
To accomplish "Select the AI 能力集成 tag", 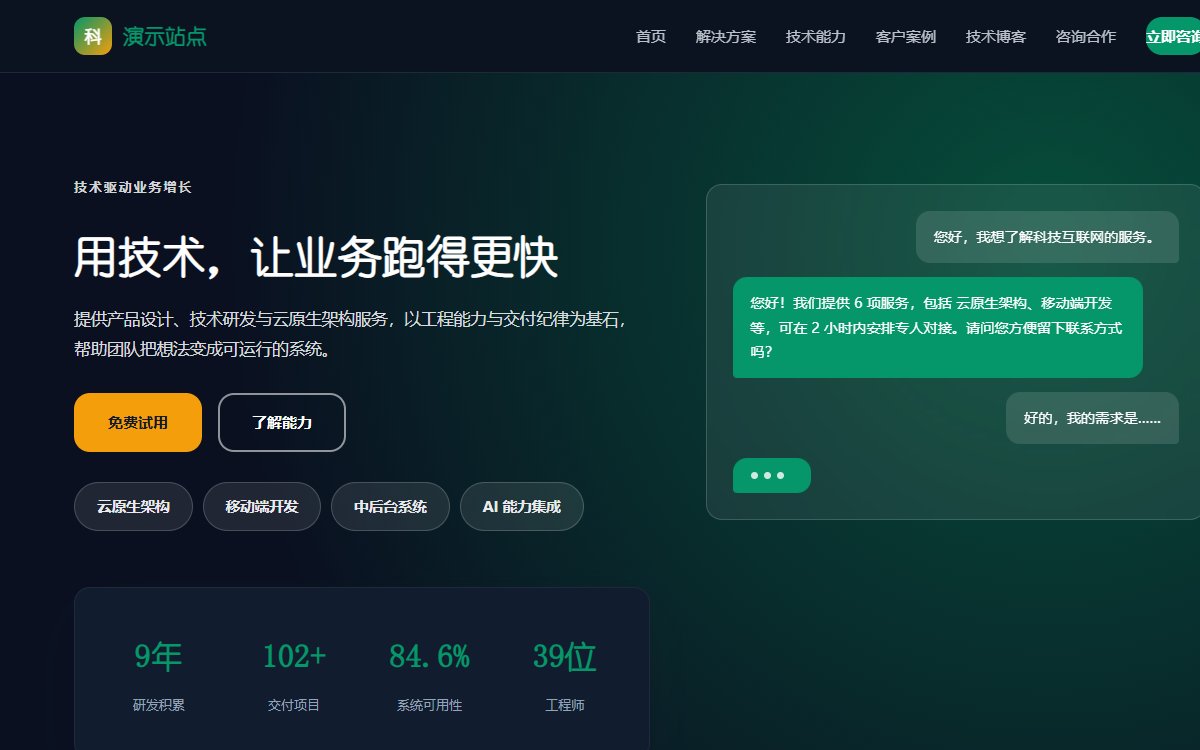I will coord(522,507).
